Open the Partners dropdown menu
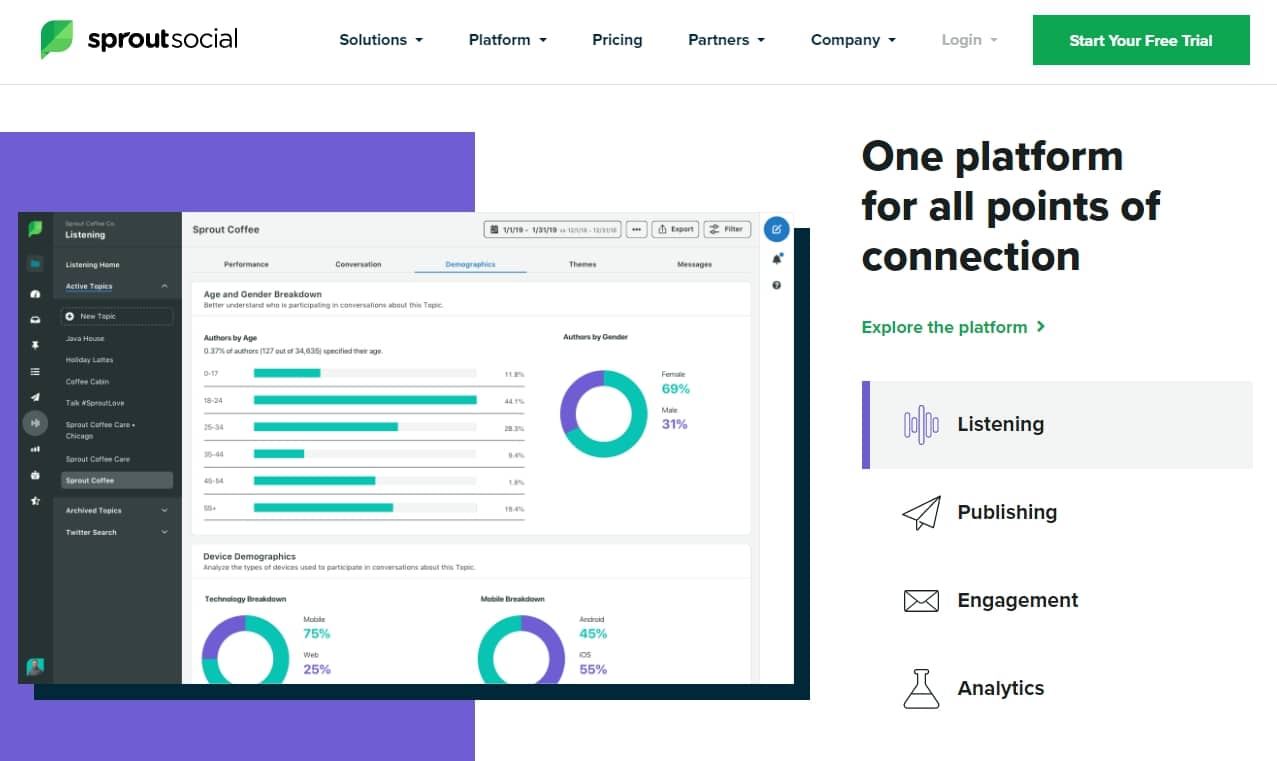 tap(727, 40)
